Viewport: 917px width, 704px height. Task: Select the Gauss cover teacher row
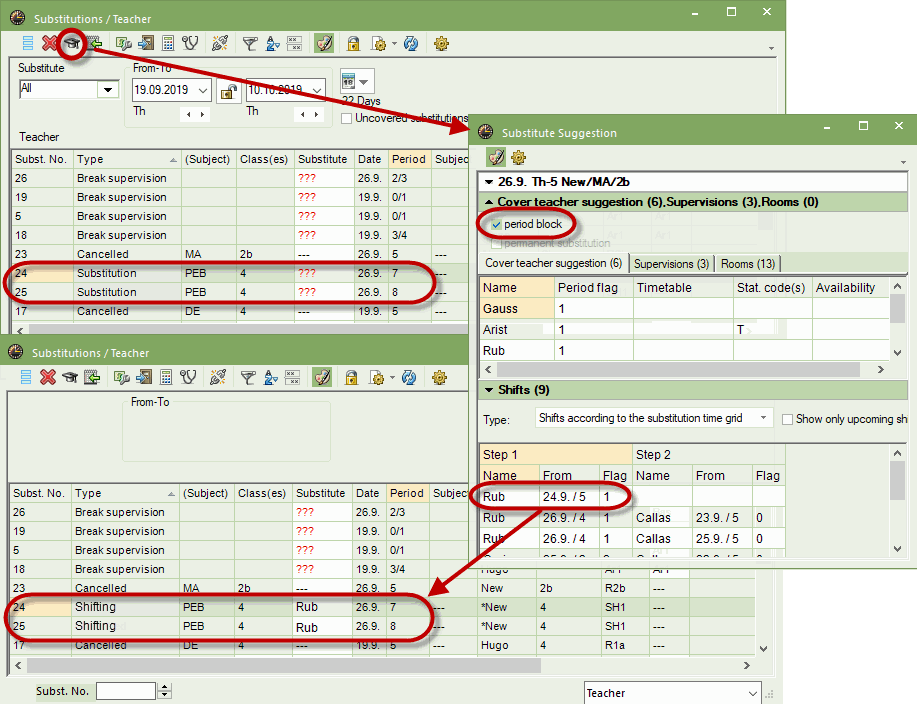tap(684, 309)
